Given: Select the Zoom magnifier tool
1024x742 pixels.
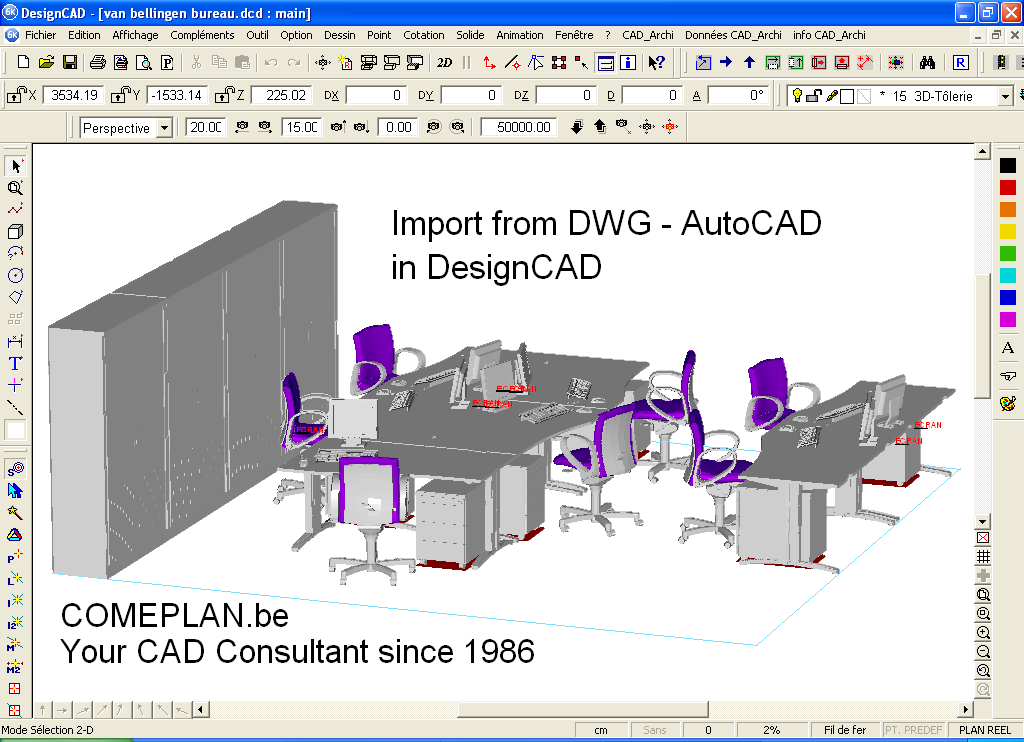Looking at the screenshot, I should pos(15,188).
